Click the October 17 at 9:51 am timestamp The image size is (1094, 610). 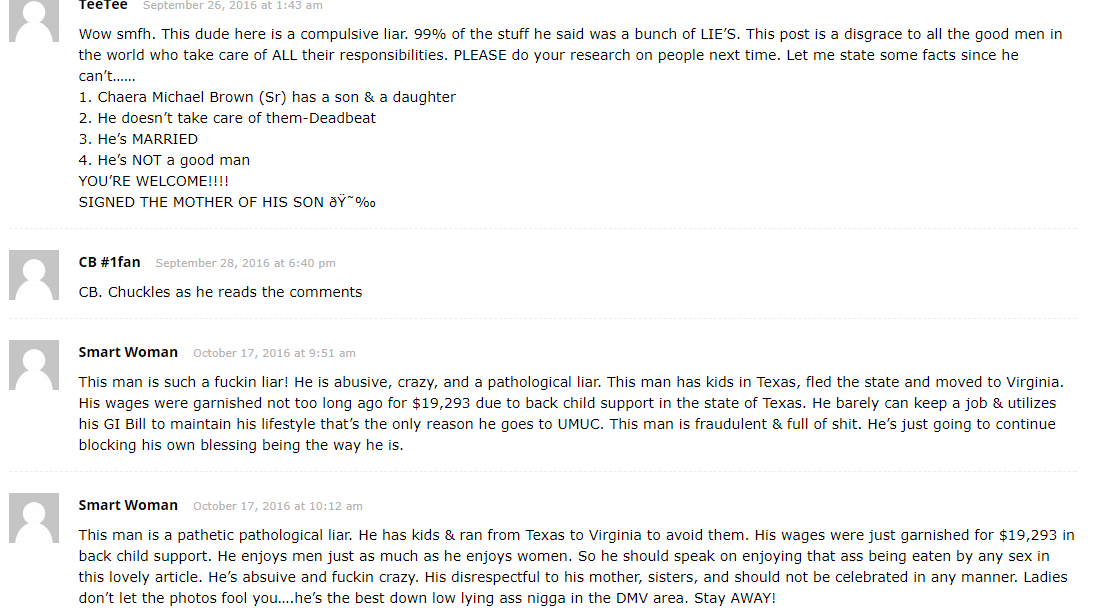pyautogui.click(x=274, y=353)
